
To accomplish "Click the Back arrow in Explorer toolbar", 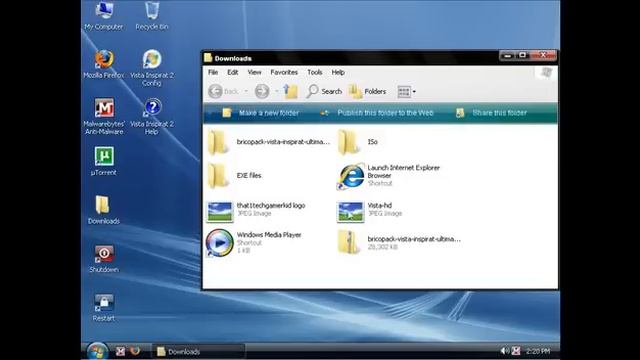I will click(215, 91).
